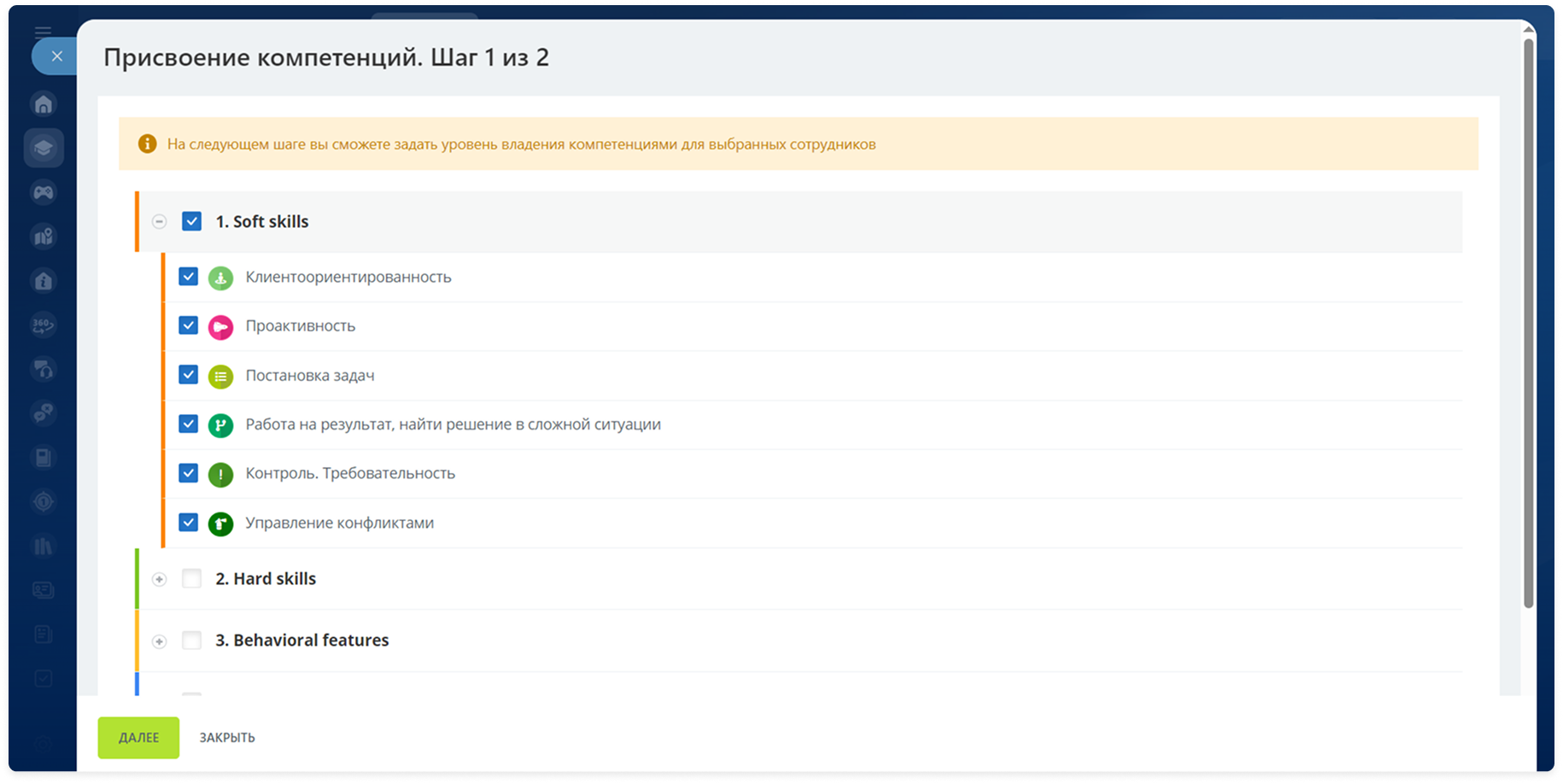Open the graduation cap learning section icon
Image resolution: width=1563 pixels, height=784 pixels.
[x=44, y=149]
